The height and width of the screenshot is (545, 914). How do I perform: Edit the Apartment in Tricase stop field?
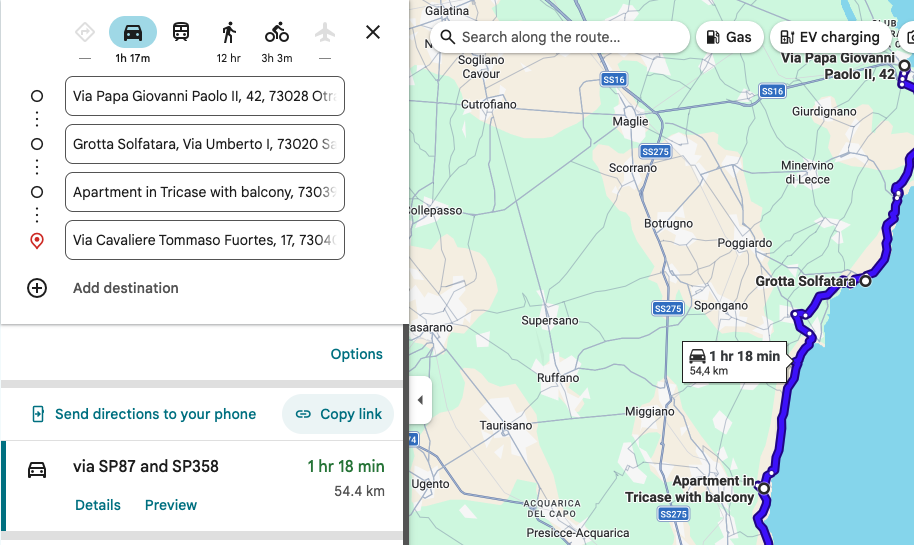[205, 192]
